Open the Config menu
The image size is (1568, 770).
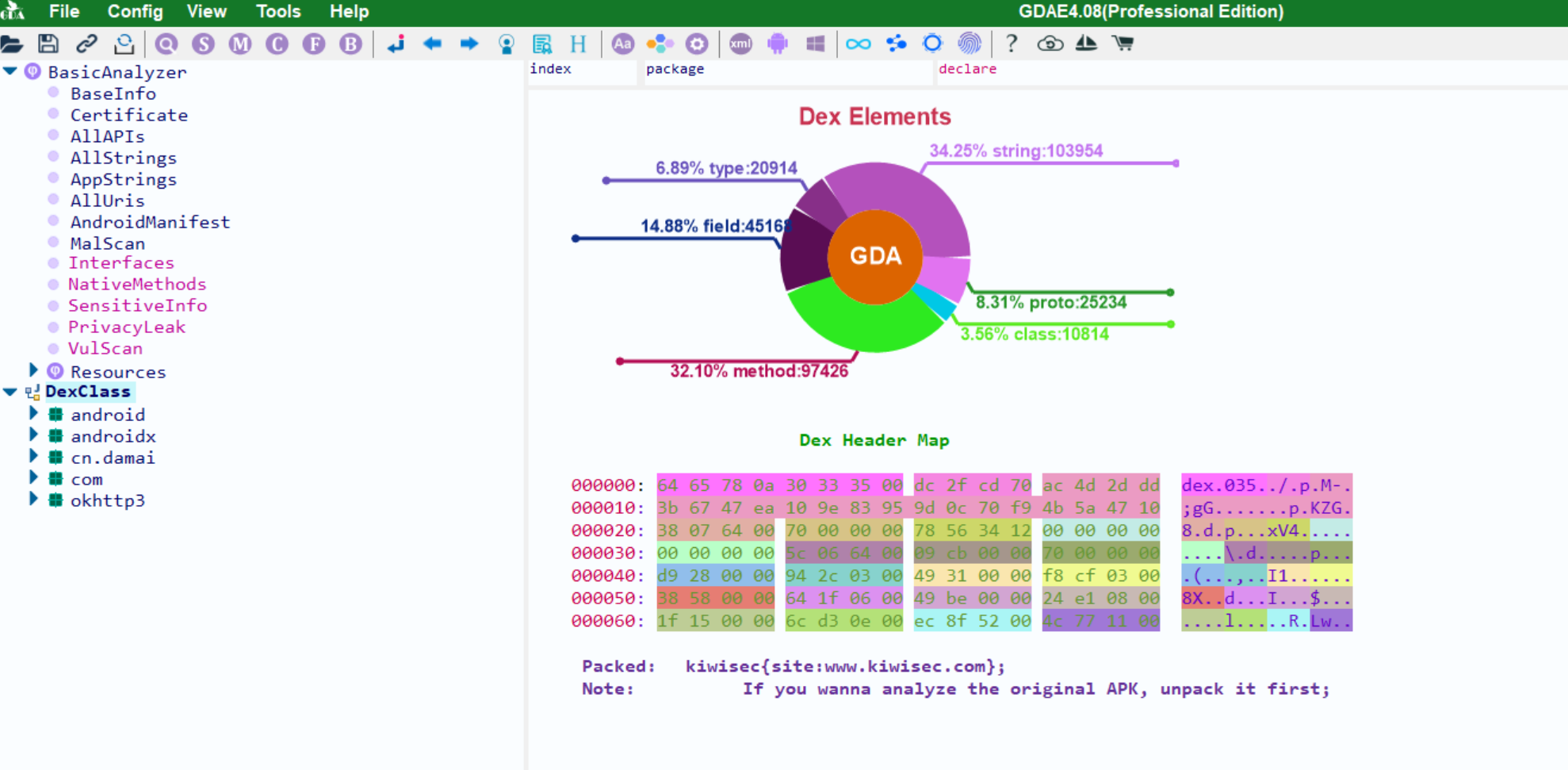(x=135, y=12)
